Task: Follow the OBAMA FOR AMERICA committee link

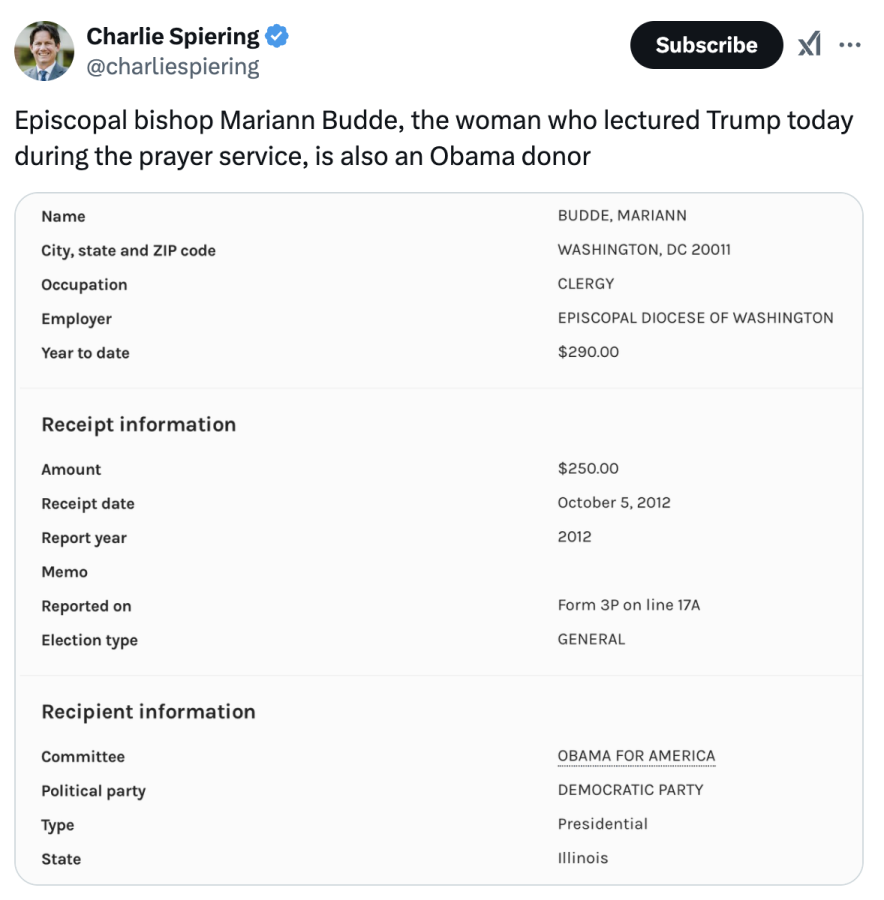Action: [636, 756]
